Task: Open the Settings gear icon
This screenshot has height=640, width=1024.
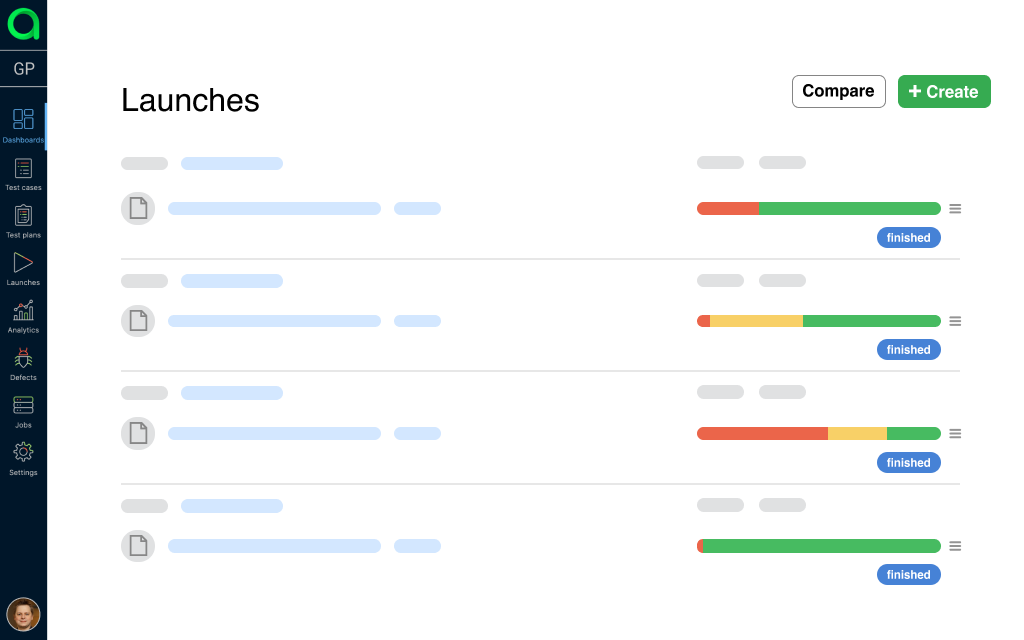Action: (x=23, y=454)
